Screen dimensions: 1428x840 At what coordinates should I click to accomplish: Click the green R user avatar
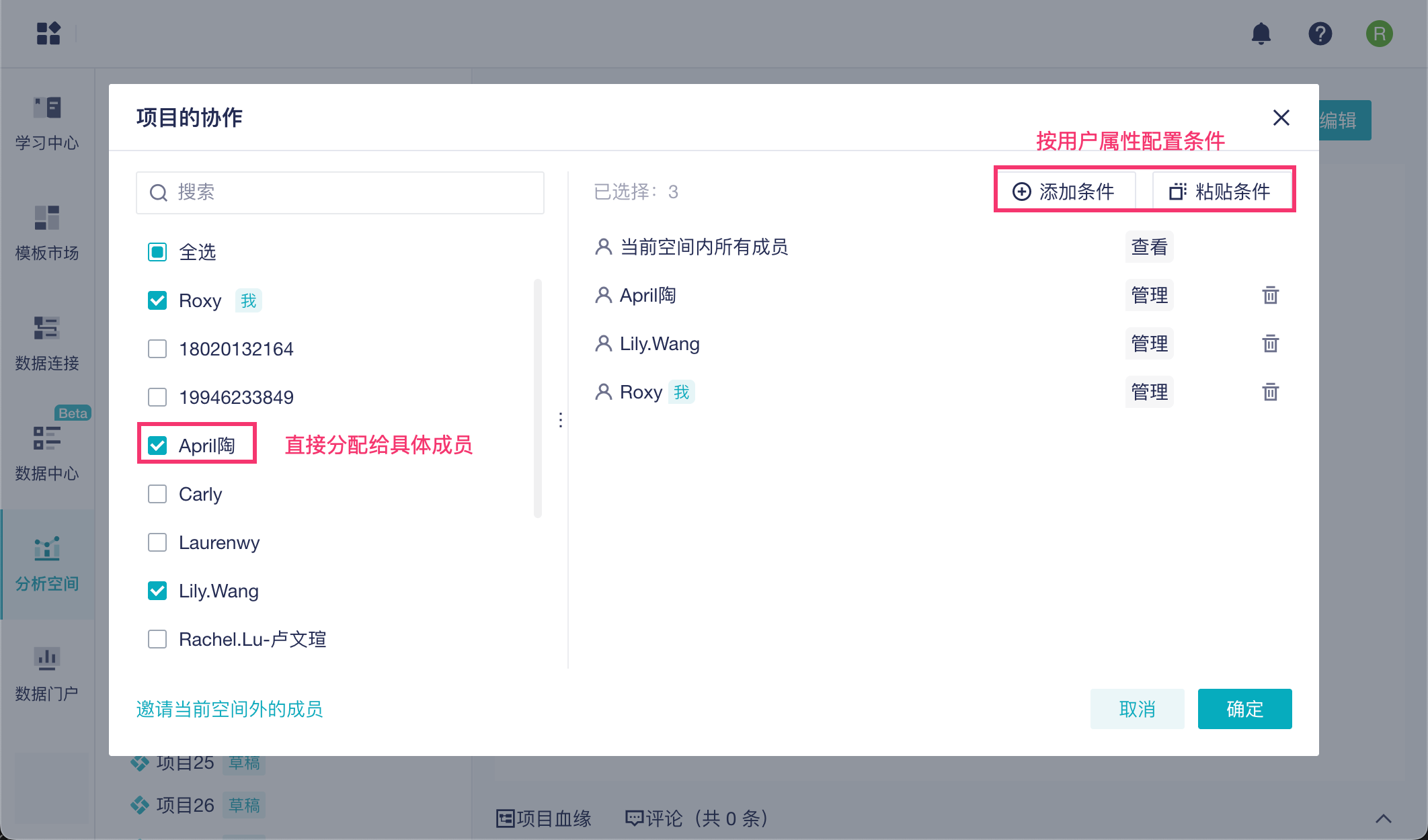pos(1379,34)
